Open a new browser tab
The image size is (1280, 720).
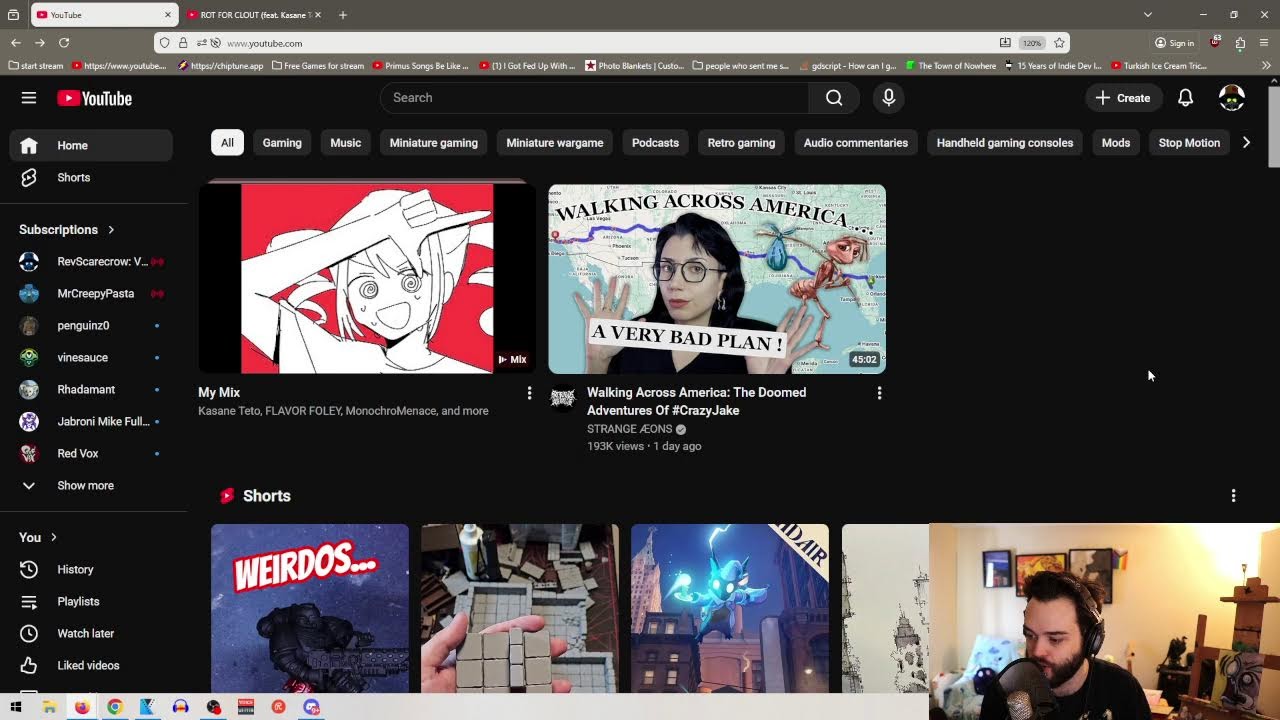pyautogui.click(x=342, y=15)
